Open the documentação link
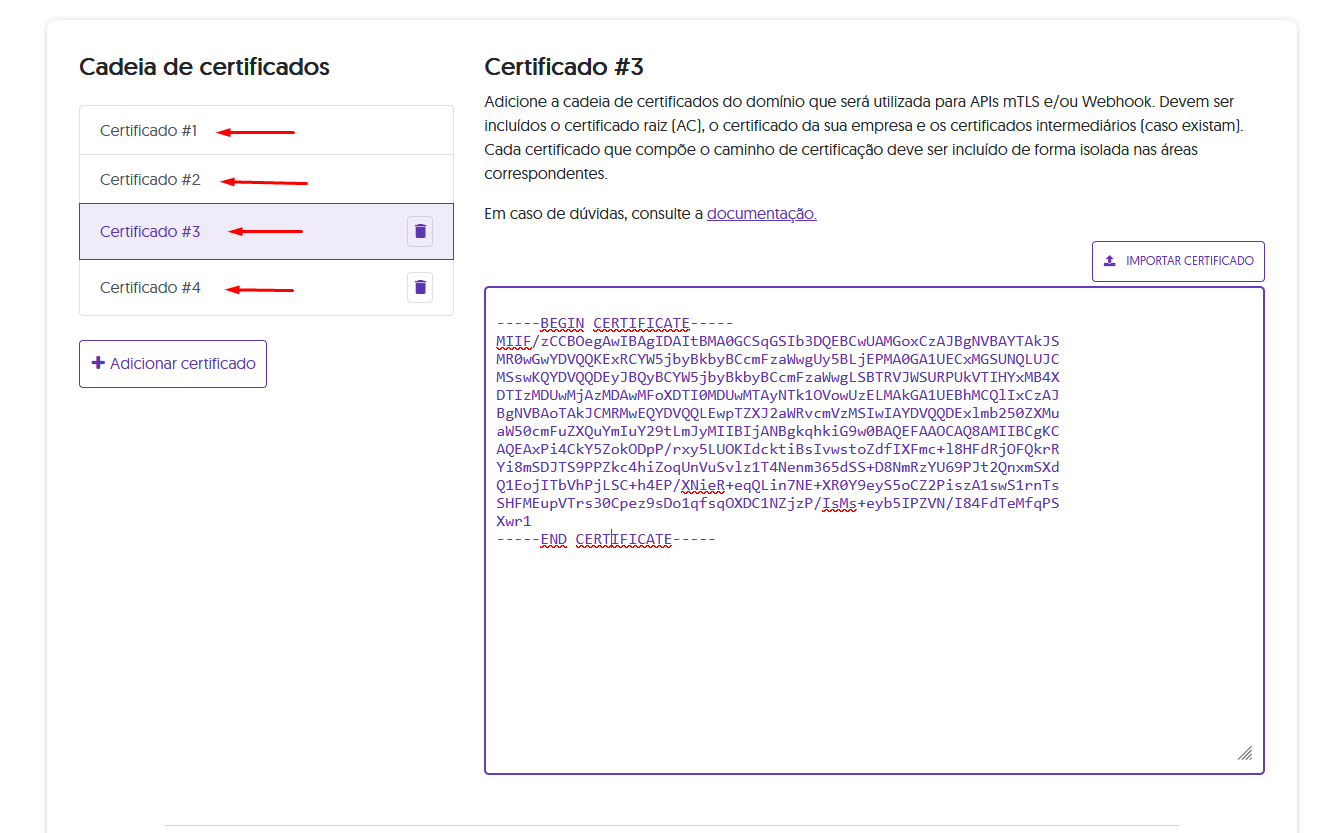This screenshot has width=1335, height=833. pos(761,213)
